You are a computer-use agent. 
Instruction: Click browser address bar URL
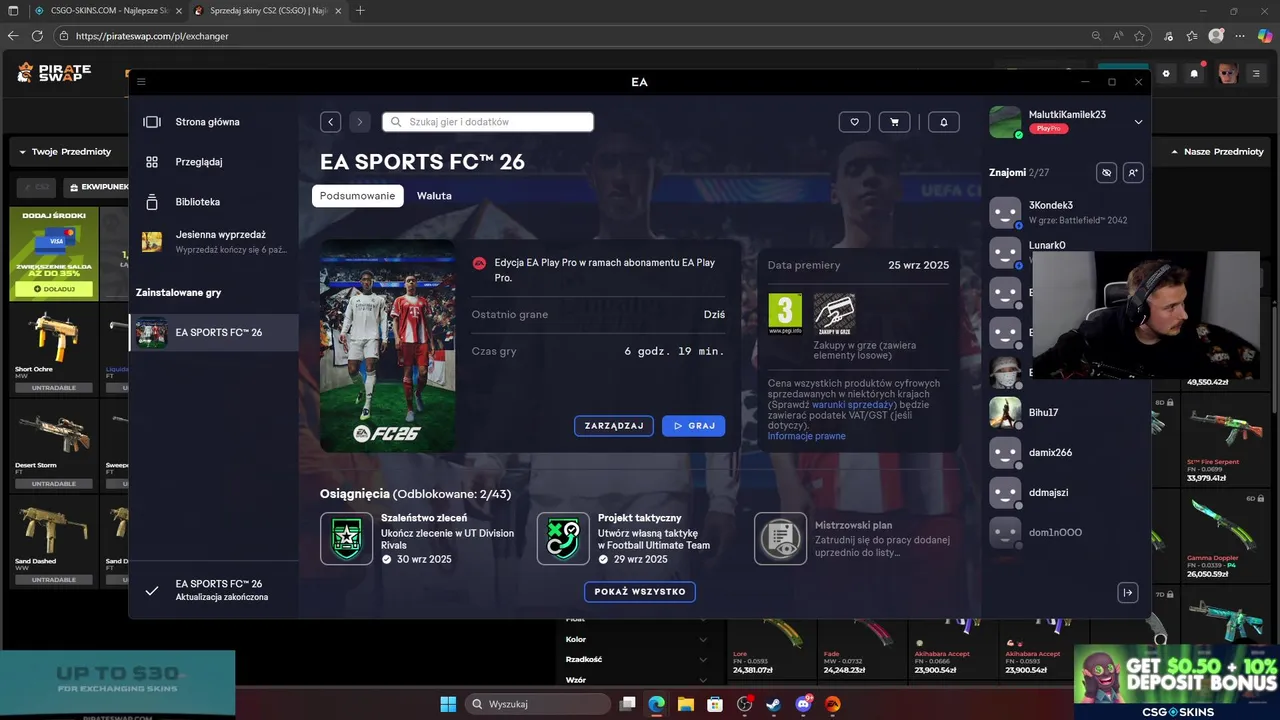click(152, 36)
